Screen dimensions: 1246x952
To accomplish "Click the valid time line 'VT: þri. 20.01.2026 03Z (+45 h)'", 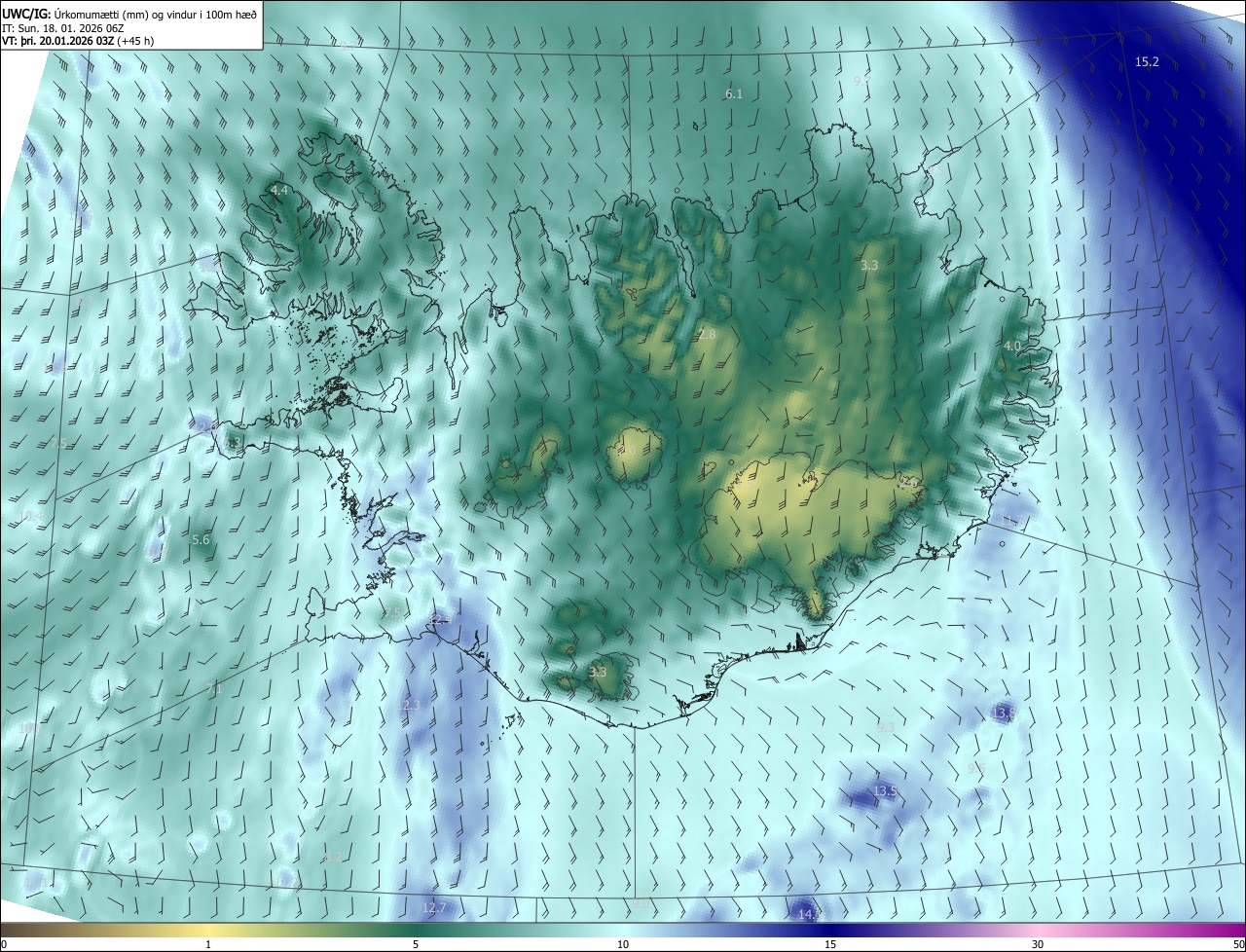I will 78,41.
